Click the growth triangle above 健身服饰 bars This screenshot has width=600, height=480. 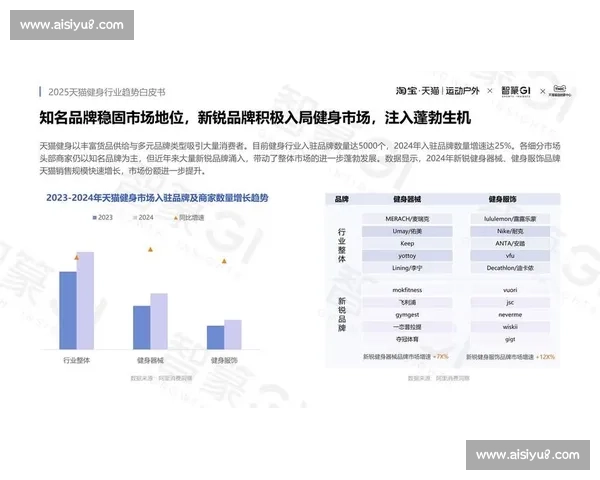[x=224, y=261]
